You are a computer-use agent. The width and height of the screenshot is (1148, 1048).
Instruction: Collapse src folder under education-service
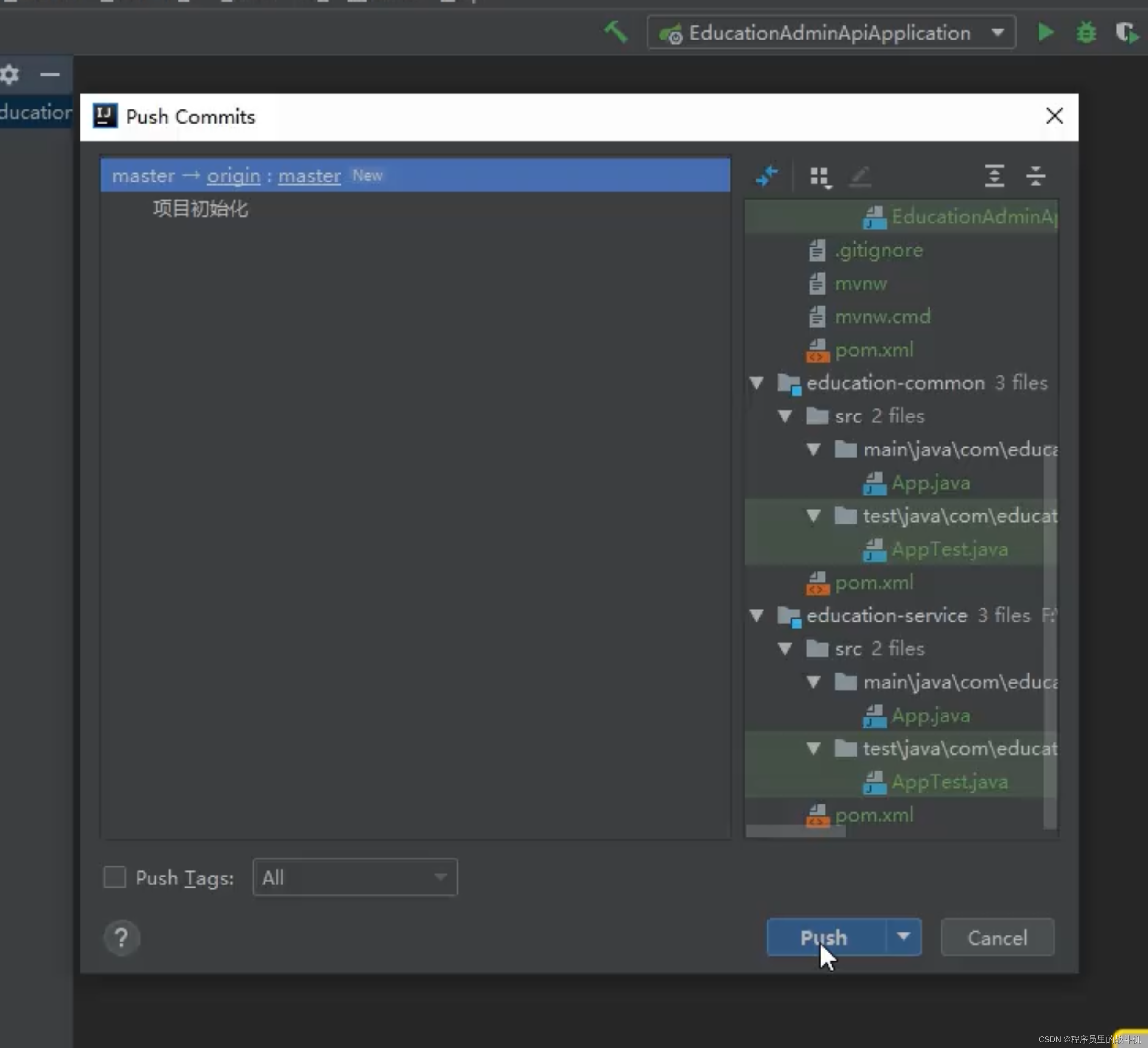pos(785,649)
